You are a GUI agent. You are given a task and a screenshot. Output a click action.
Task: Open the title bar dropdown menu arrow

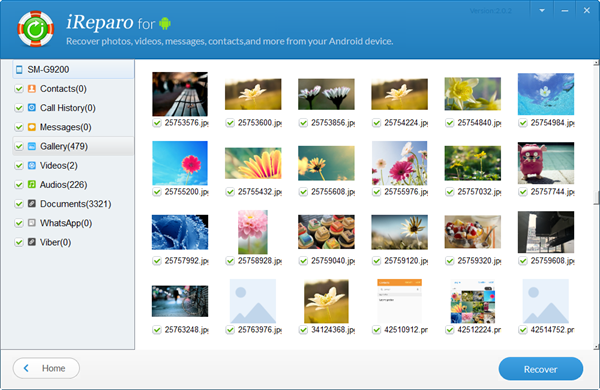tap(542, 10)
